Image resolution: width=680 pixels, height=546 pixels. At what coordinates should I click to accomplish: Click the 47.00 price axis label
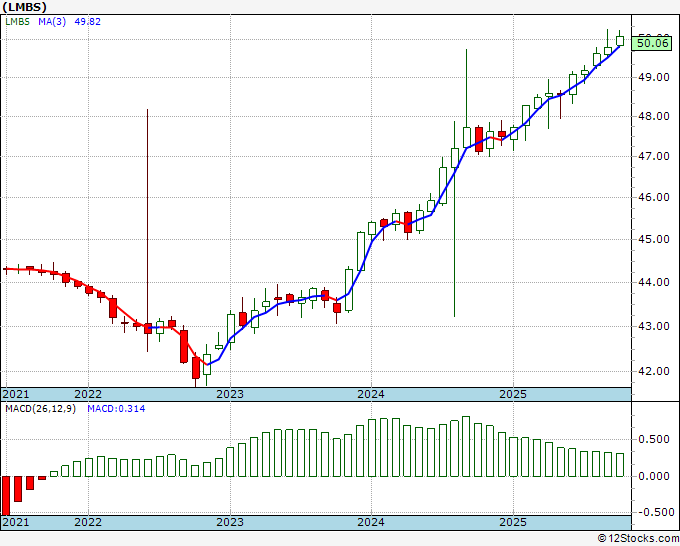pos(654,156)
